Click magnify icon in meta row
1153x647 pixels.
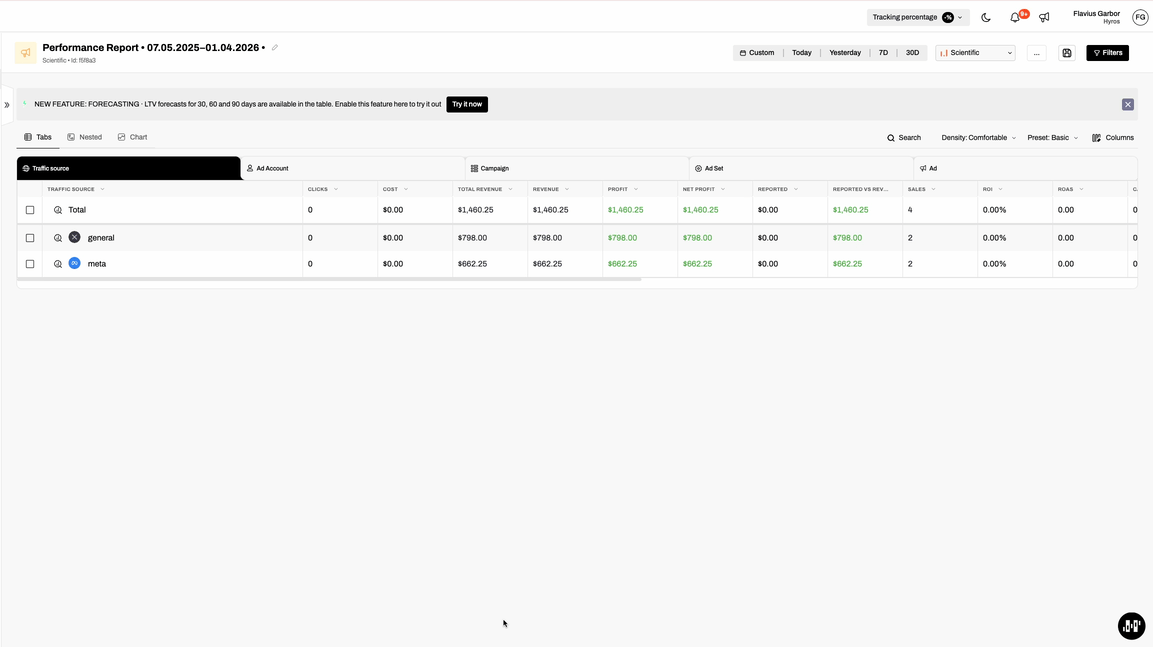[x=58, y=264]
